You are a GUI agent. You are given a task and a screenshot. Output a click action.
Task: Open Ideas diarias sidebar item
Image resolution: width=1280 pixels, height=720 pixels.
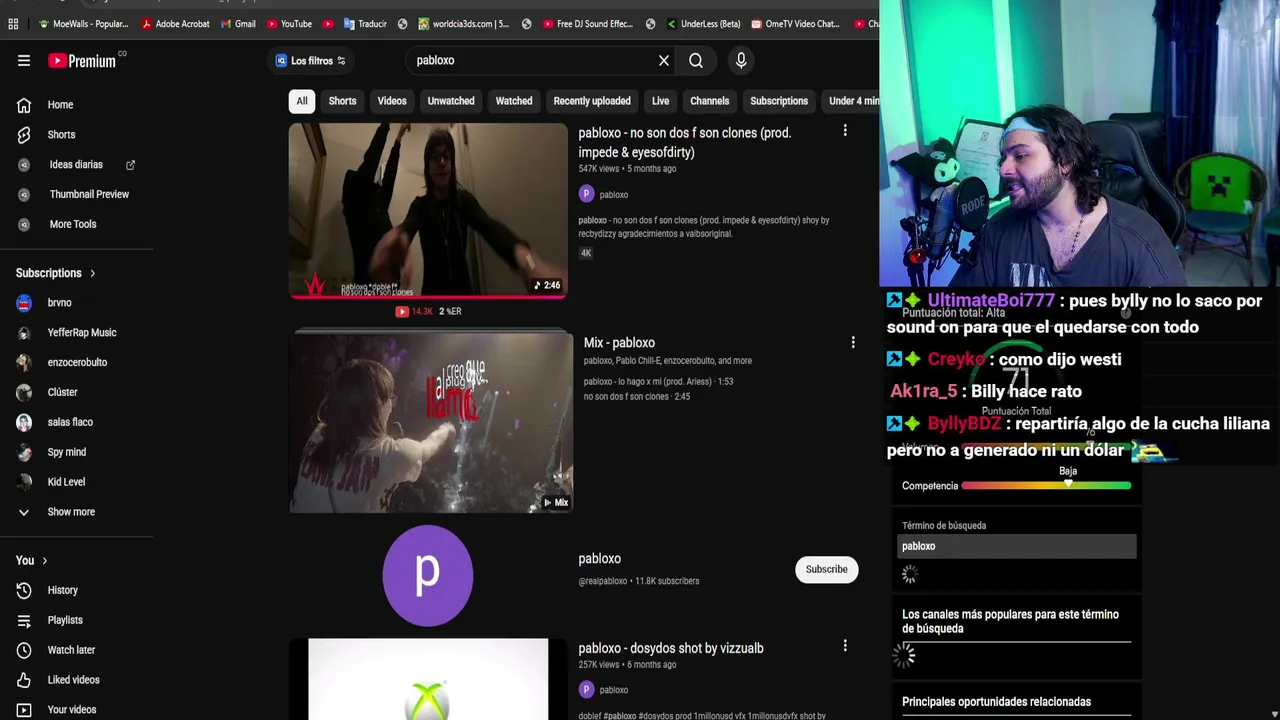click(76, 165)
